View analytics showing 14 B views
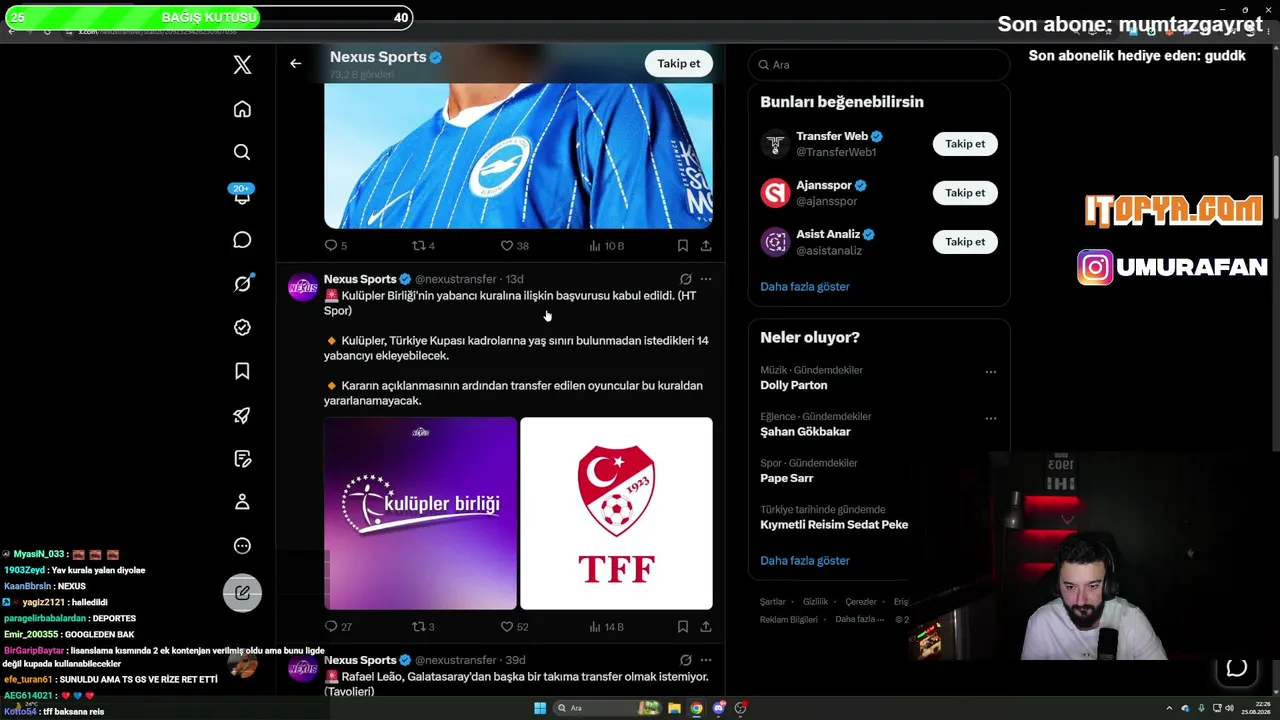Viewport: 1280px width, 720px height. (606, 627)
